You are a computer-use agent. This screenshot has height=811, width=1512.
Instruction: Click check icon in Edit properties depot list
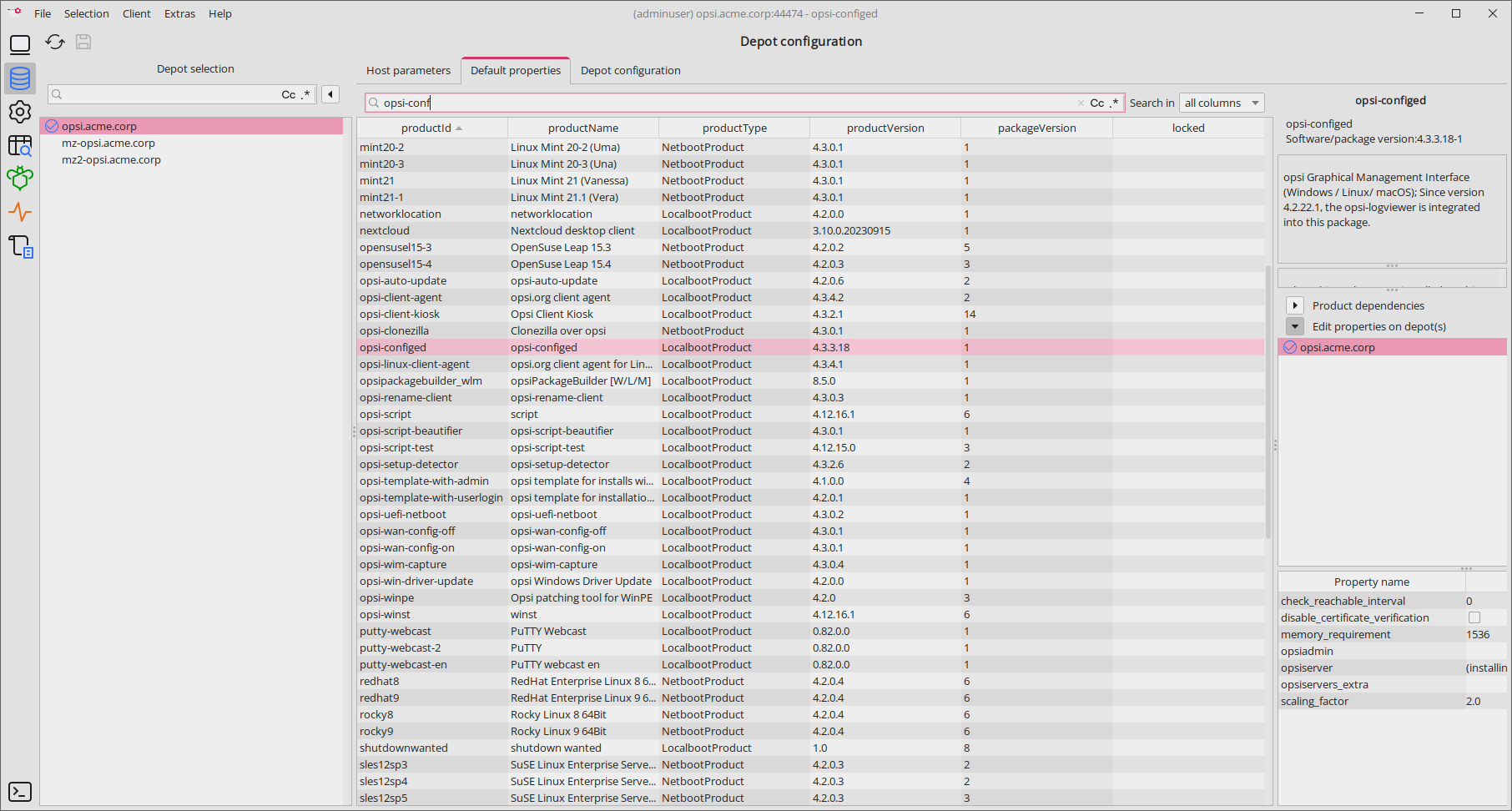coord(1290,347)
